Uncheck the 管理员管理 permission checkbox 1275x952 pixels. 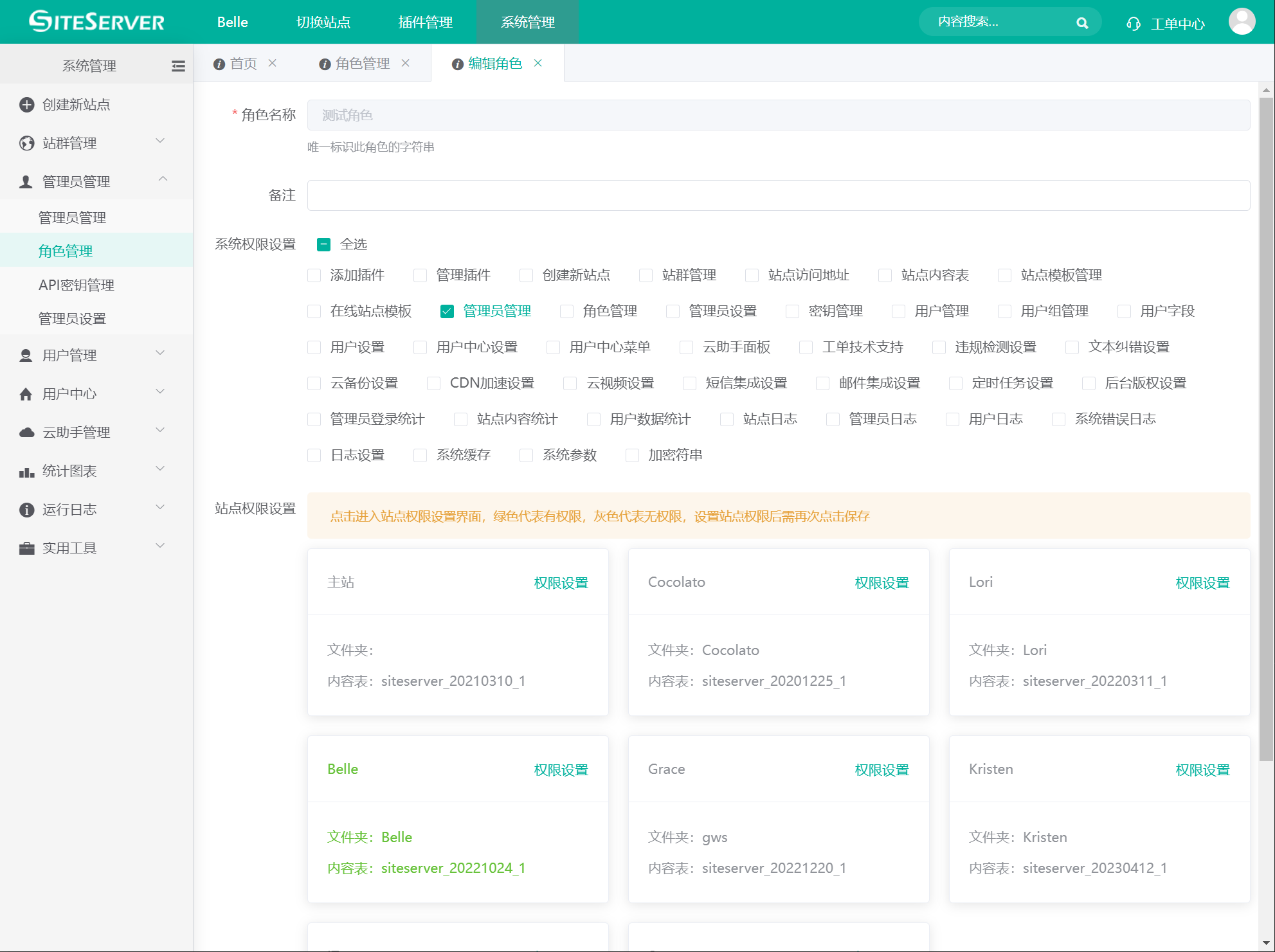(x=447, y=312)
